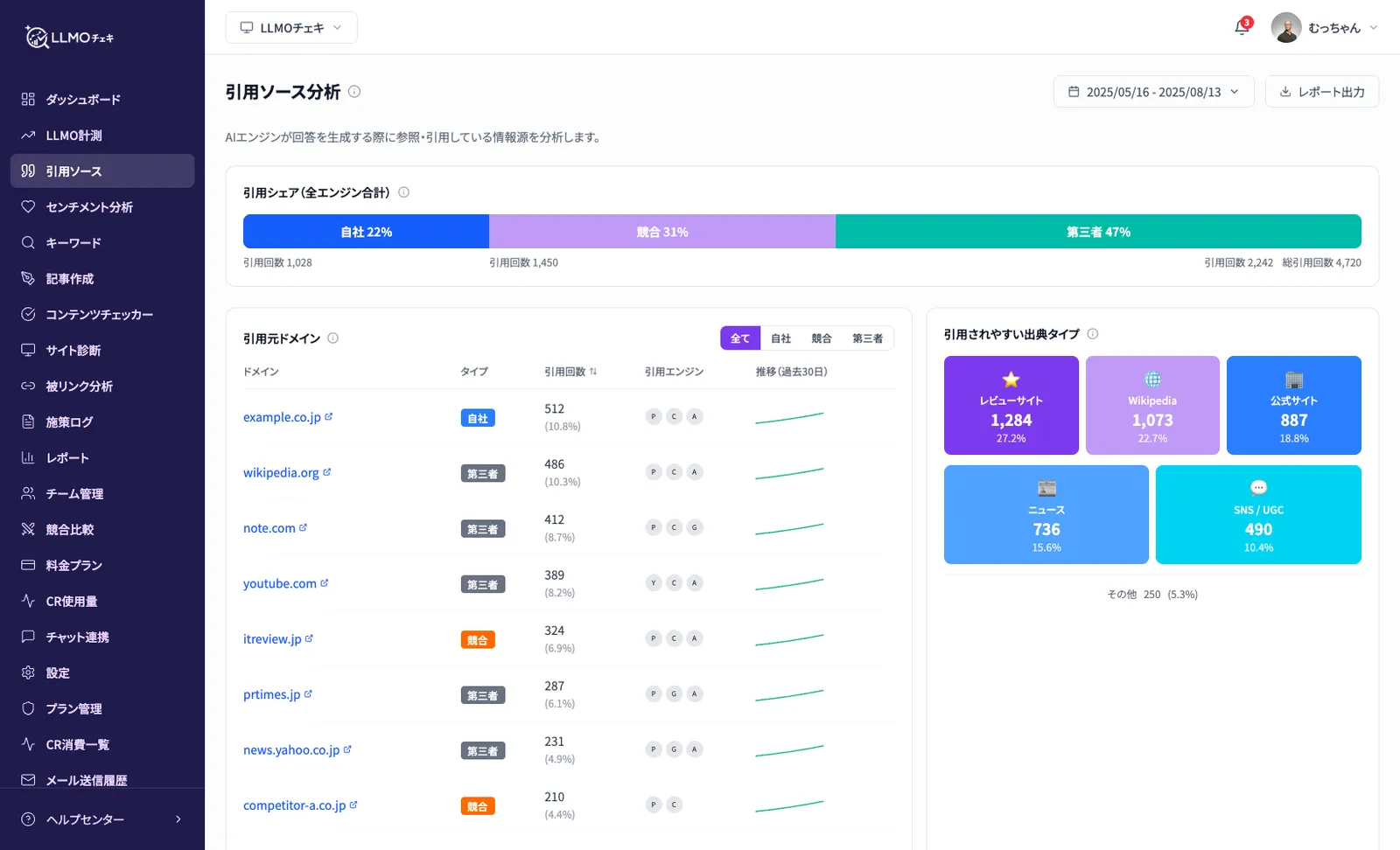The image size is (1400, 850).
Task: Open external link icon next to wikipedia.org
Action: pyautogui.click(x=327, y=472)
